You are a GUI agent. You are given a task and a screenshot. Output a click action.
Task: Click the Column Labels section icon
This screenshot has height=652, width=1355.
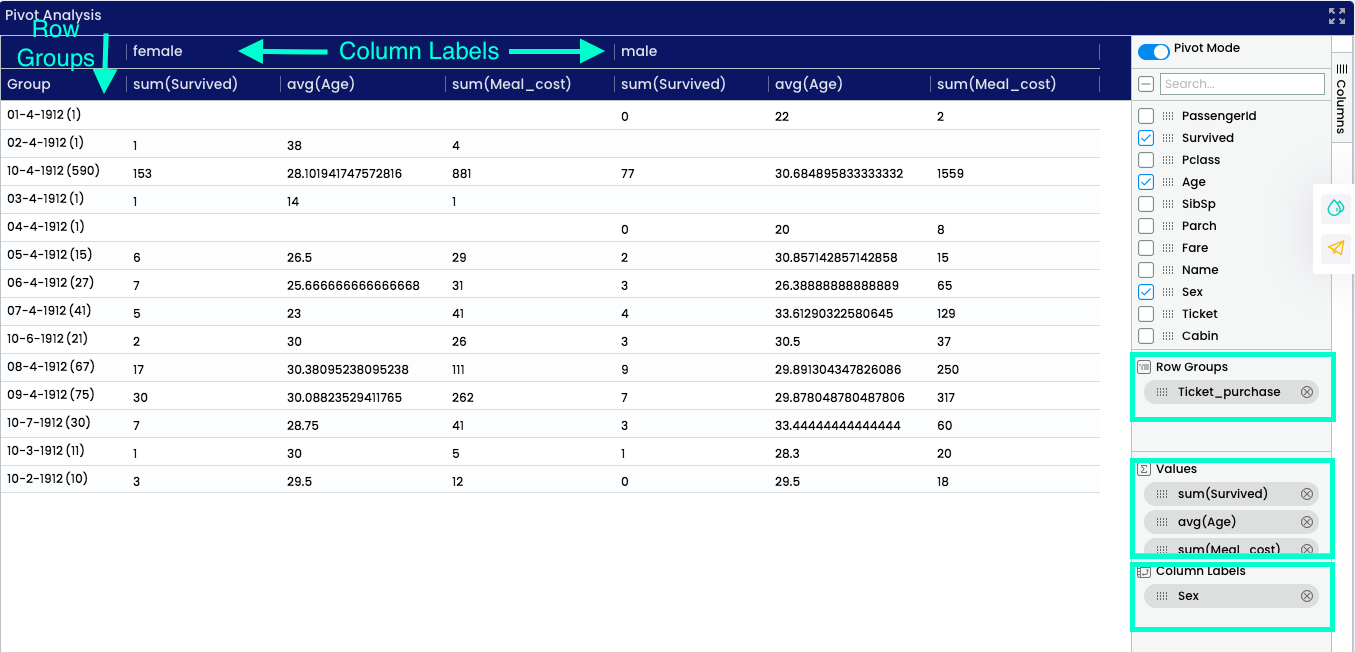coord(1144,571)
